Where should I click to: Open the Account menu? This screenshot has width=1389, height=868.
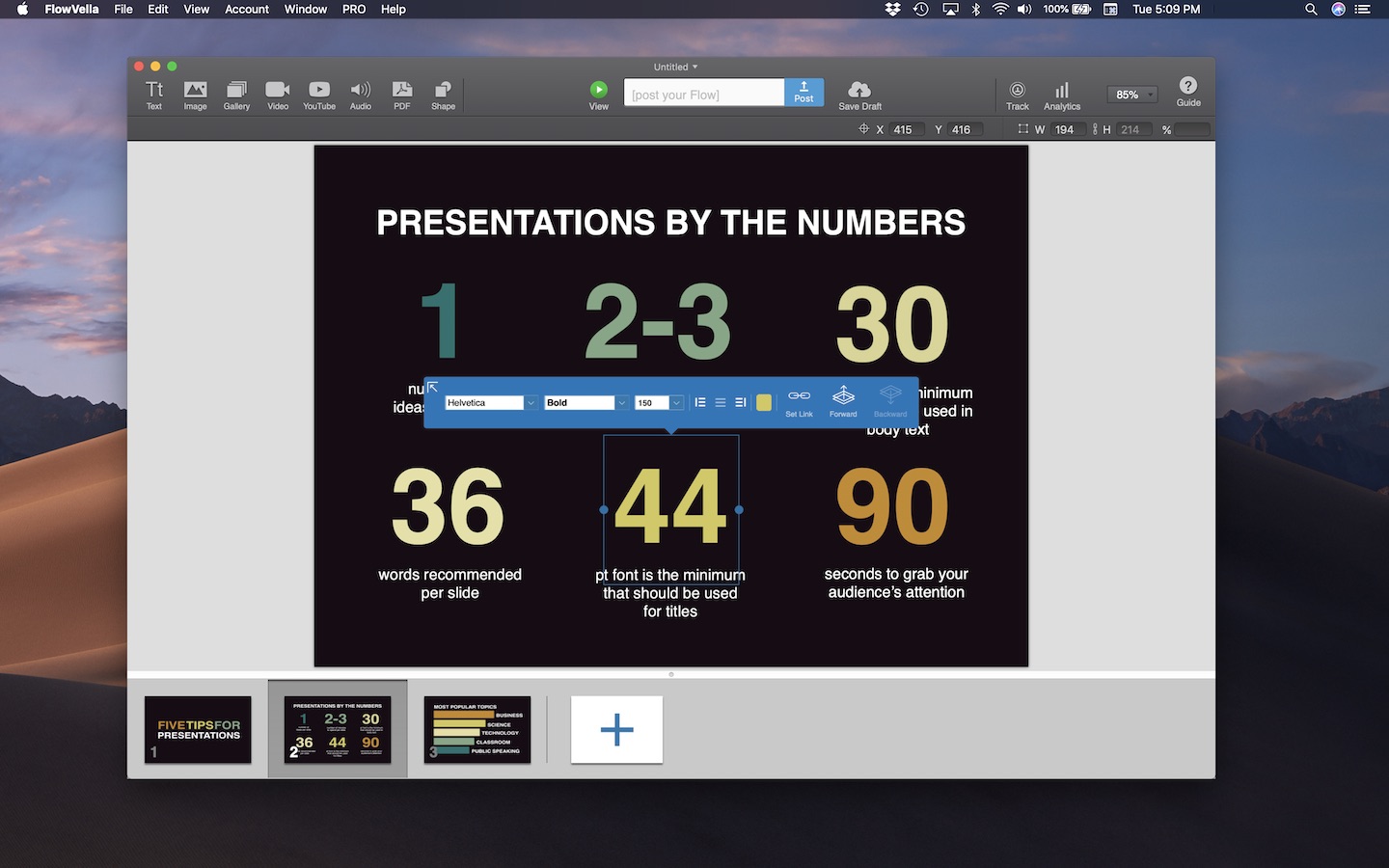[x=247, y=9]
